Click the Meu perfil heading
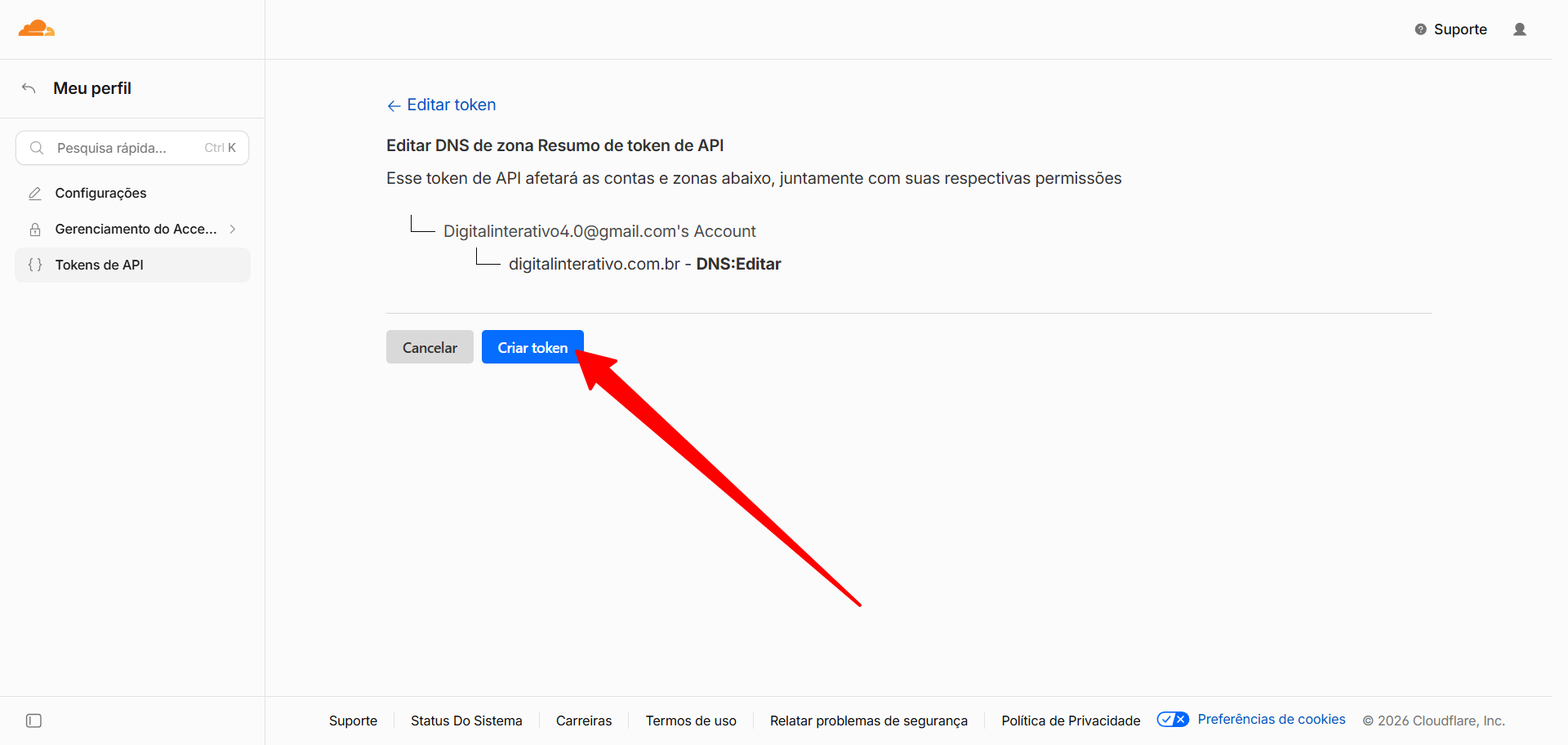The image size is (1568, 745). tap(92, 88)
